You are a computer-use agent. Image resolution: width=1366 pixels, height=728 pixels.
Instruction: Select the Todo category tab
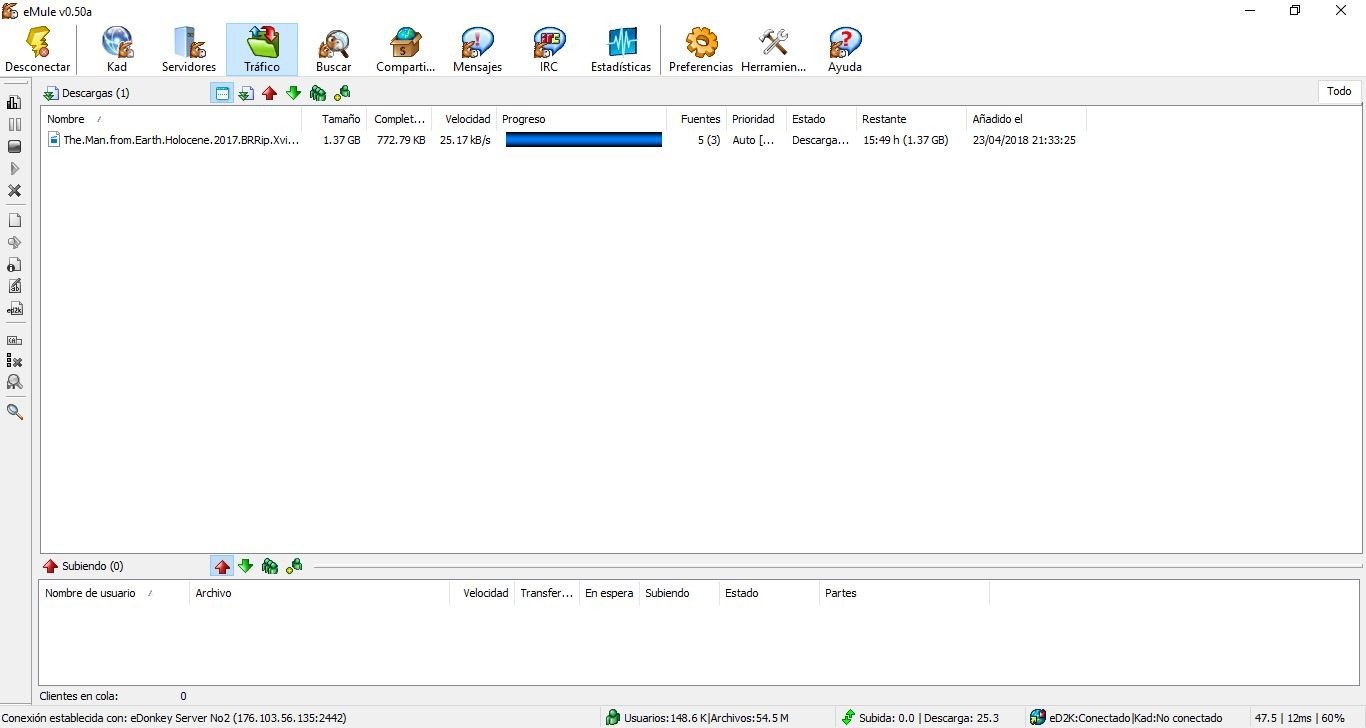tap(1339, 91)
